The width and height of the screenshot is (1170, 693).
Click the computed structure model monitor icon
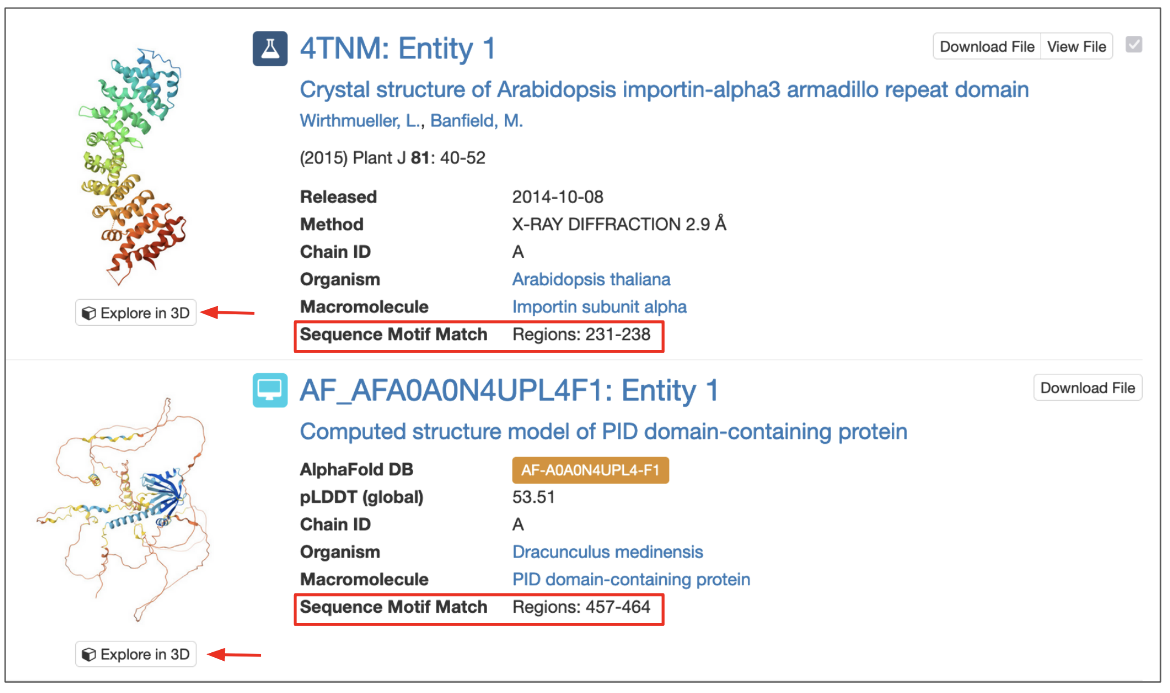270,390
